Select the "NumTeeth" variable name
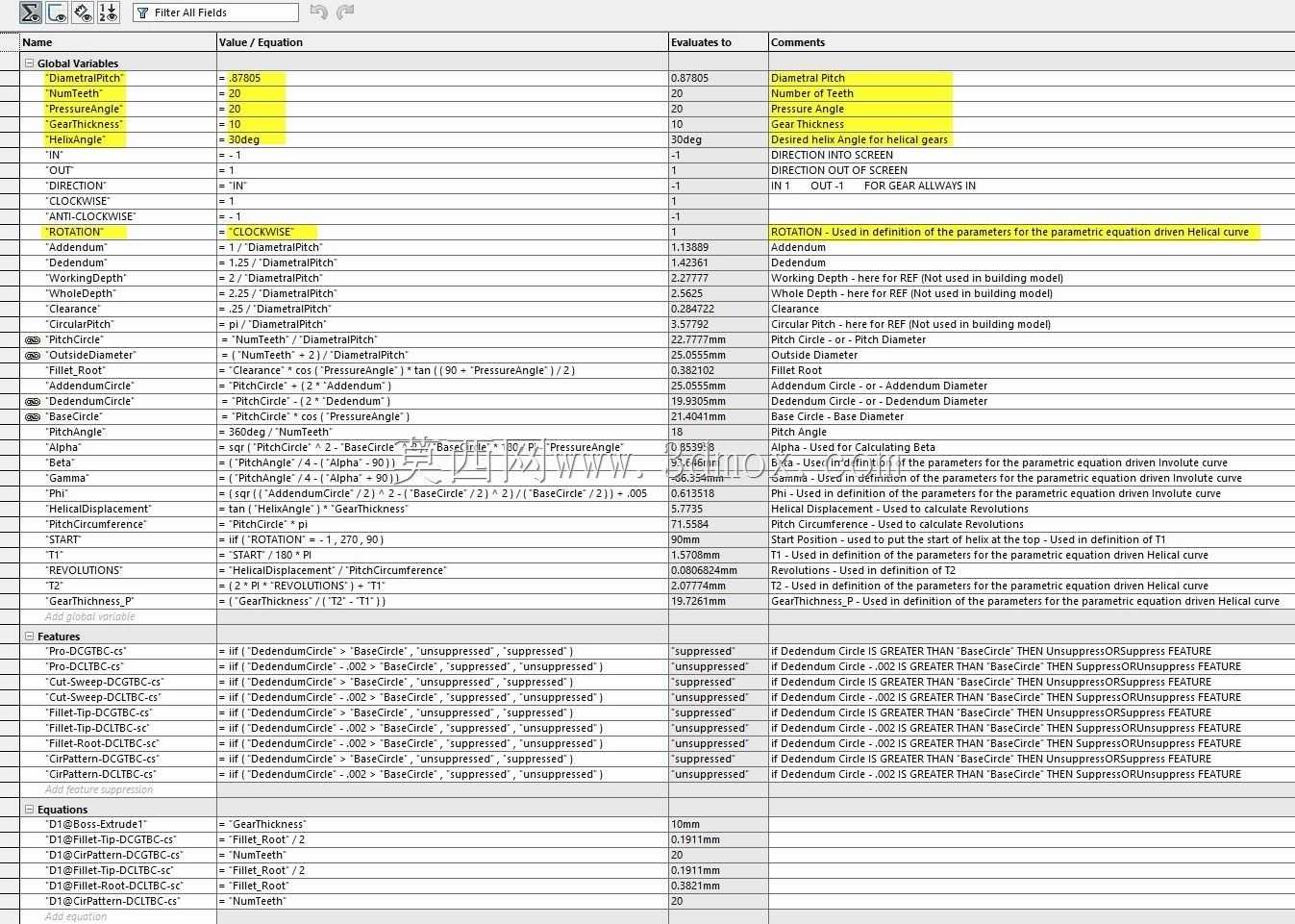The height and width of the screenshot is (924, 1295). [x=73, y=94]
